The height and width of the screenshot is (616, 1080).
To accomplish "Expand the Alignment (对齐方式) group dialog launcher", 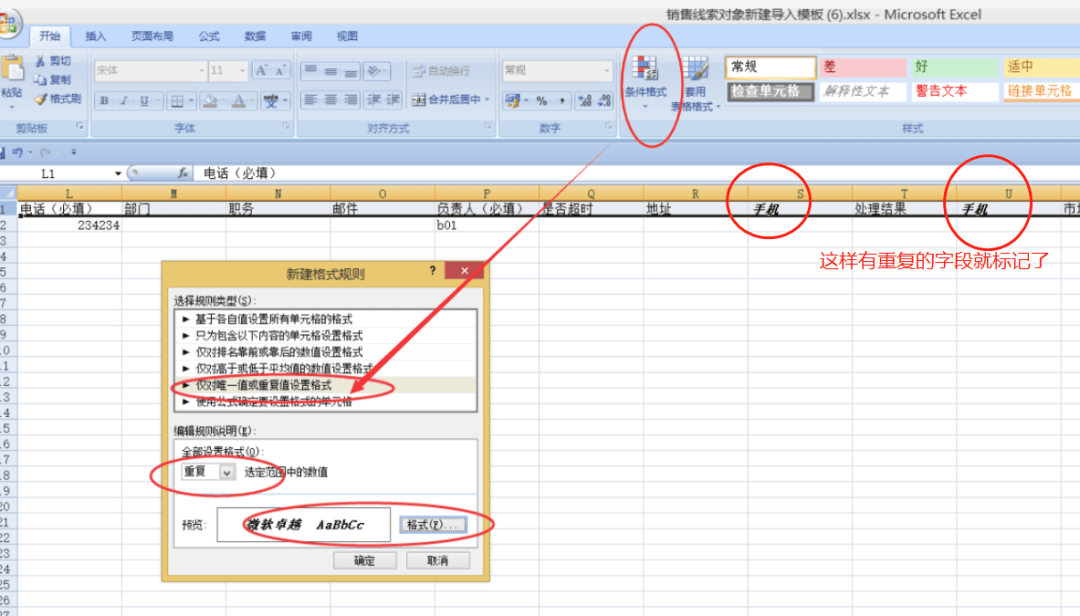I will click(488, 127).
